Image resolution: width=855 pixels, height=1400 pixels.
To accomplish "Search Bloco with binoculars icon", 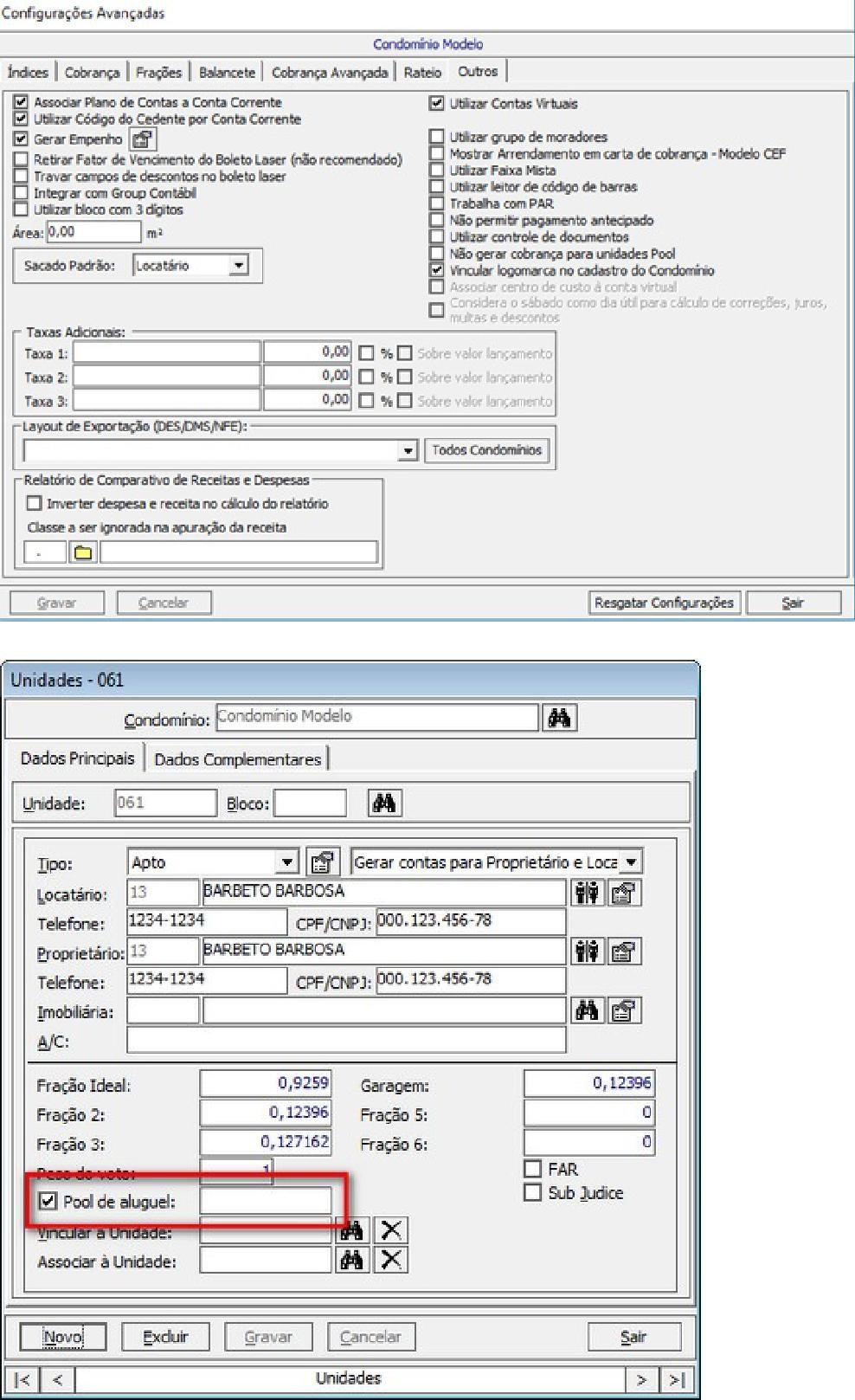I will 383,803.
